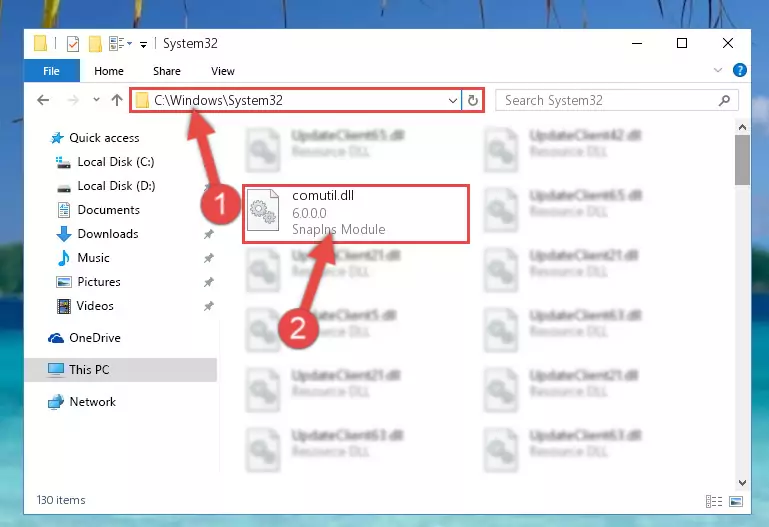
Task: Go back with the Back arrow
Action: [43, 100]
